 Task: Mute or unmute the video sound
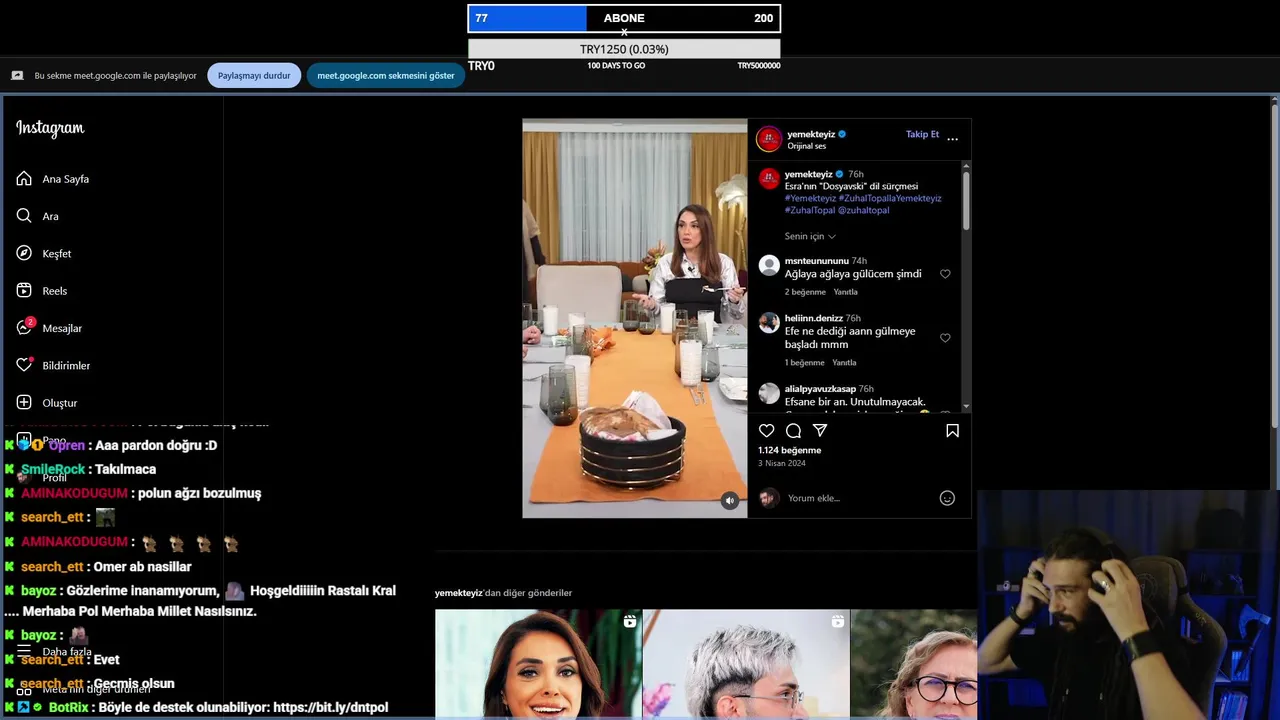(730, 500)
